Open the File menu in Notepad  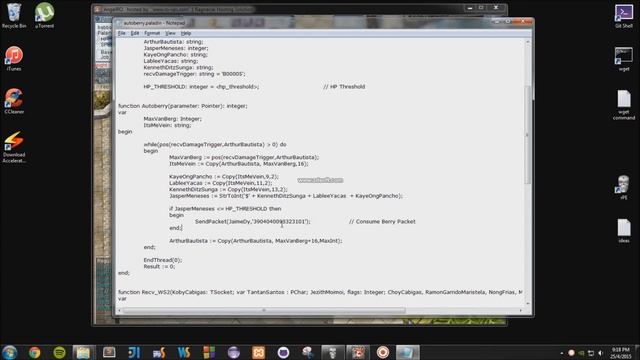[122, 33]
